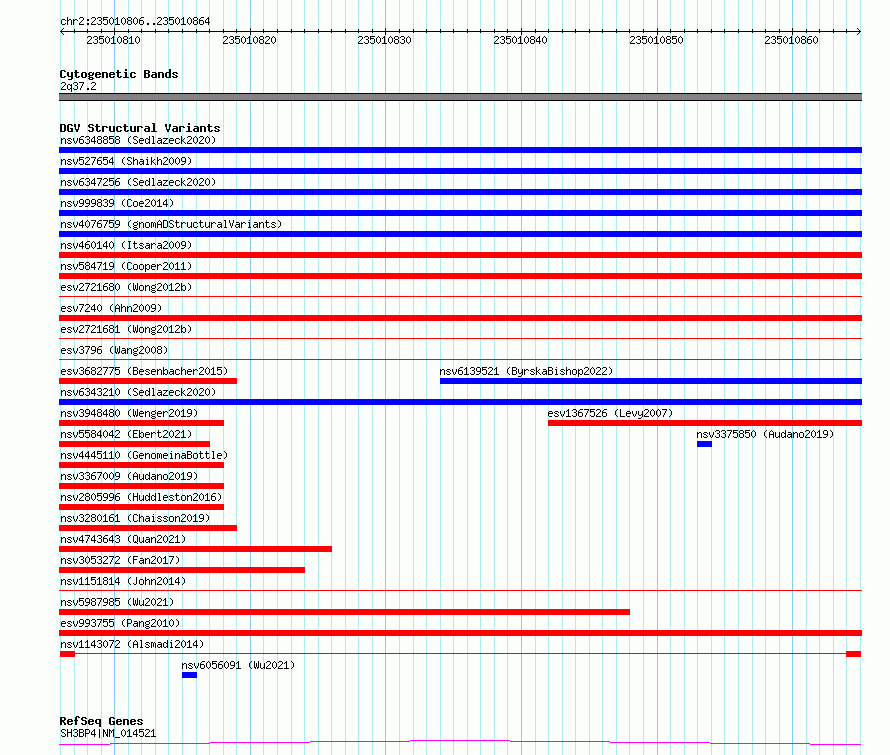
Task: Click the 2q37.2 band label
Action: coord(78,86)
